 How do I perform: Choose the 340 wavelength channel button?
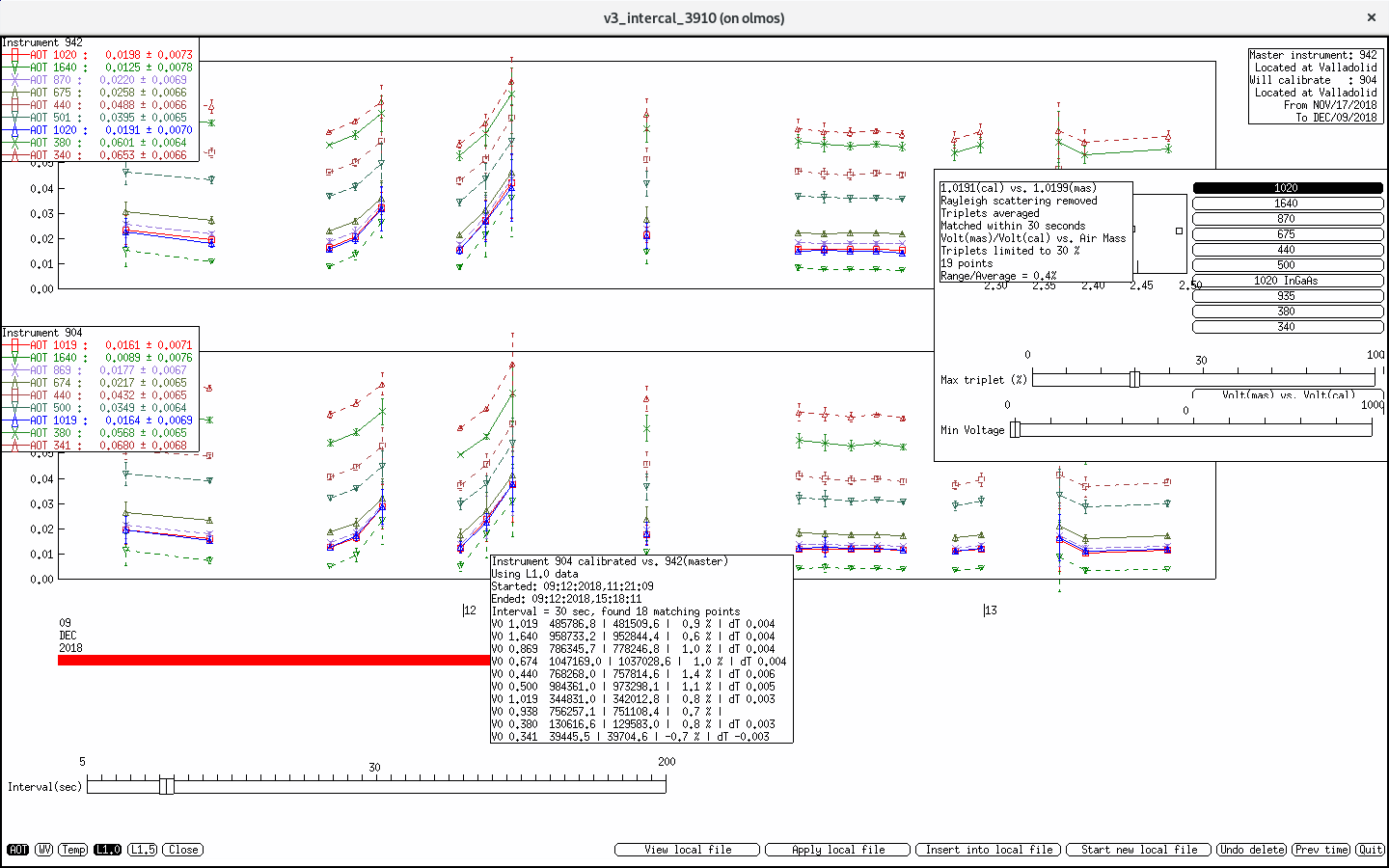[1288, 327]
